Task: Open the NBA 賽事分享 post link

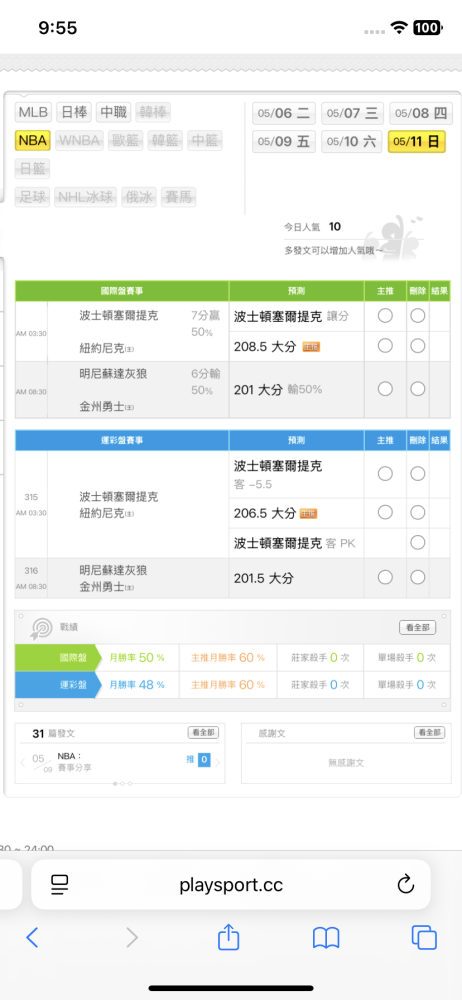Action: (x=75, y=762)
